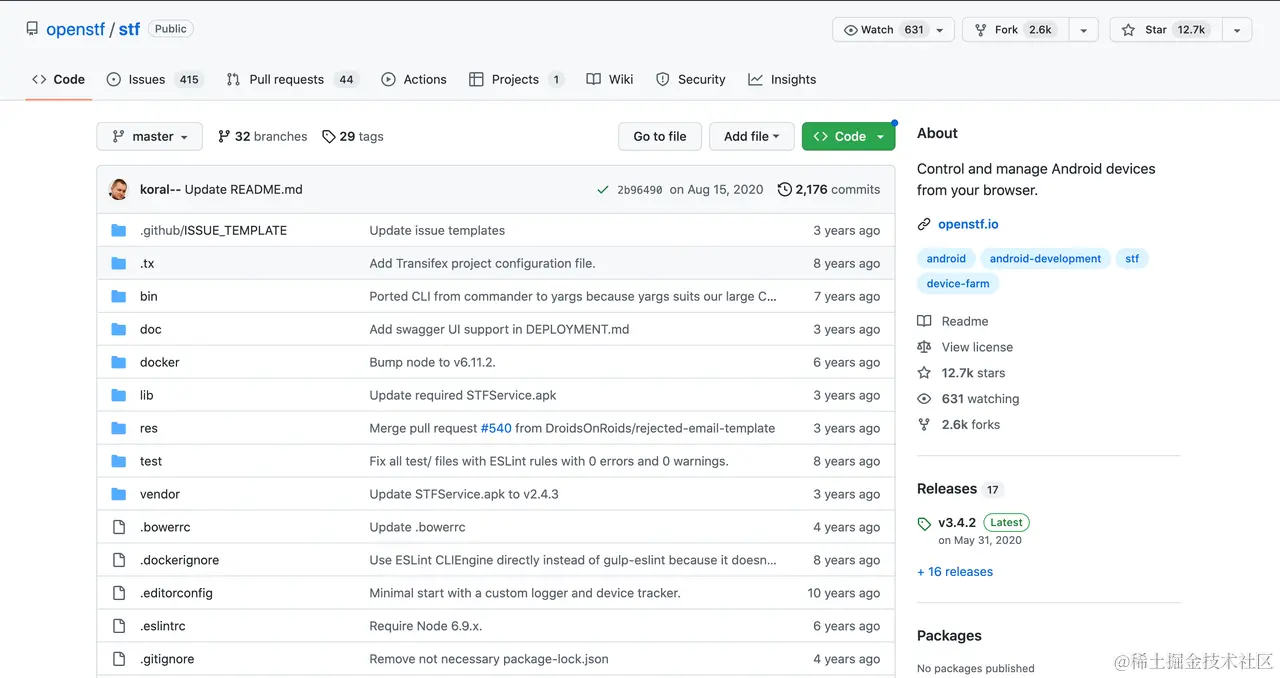Click the eye icon beside 631 watching
Image resolution: width=1280 pixels, height=678 pixels.
924,399
